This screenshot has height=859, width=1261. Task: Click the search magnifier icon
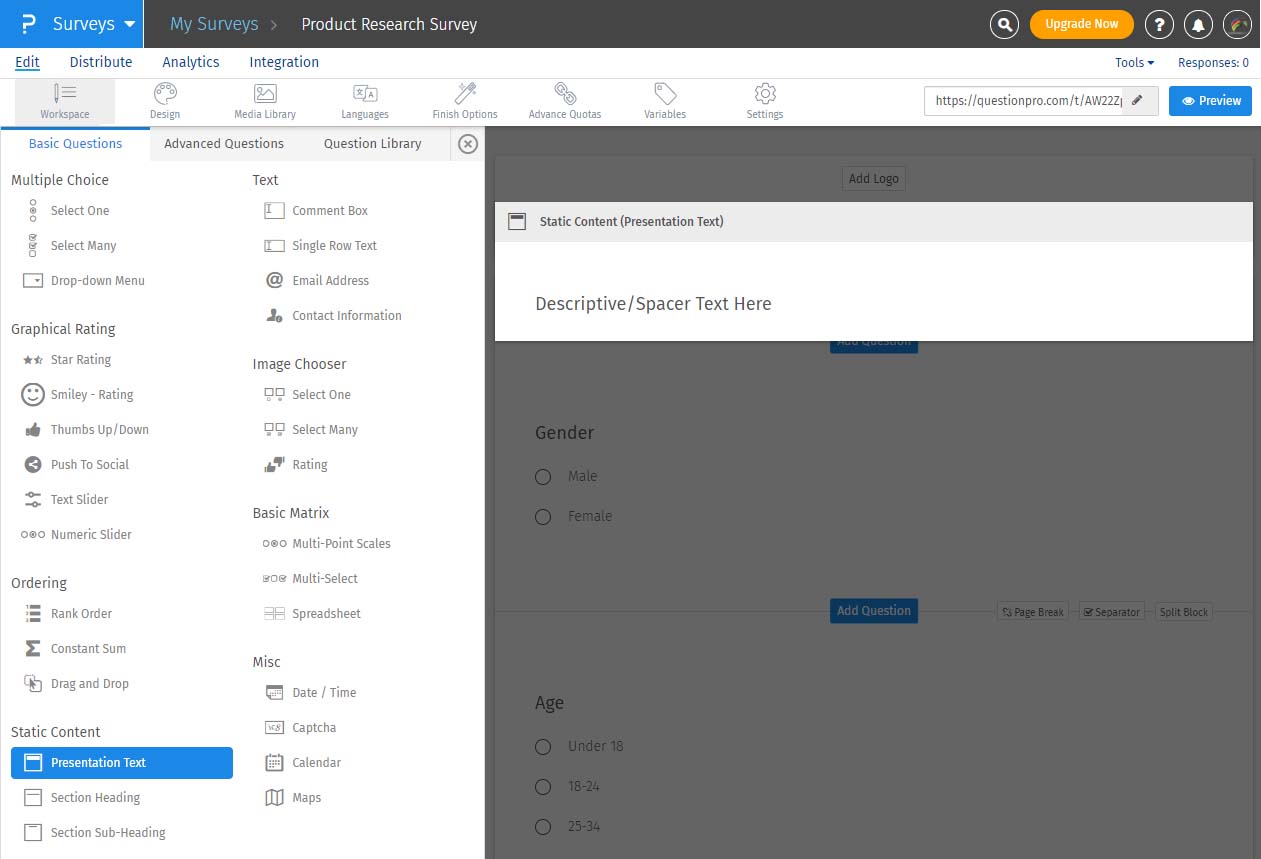coord(1004,24)
